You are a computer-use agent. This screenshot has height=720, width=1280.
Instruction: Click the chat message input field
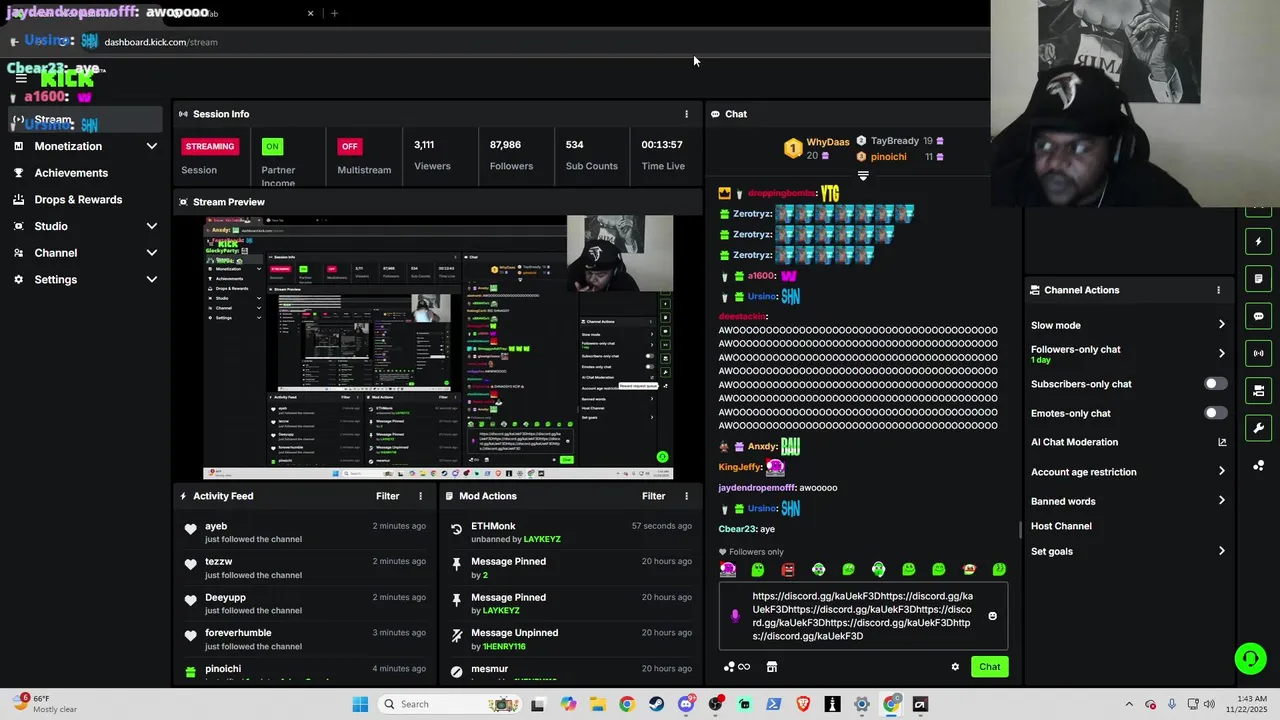tap(862, 616)
